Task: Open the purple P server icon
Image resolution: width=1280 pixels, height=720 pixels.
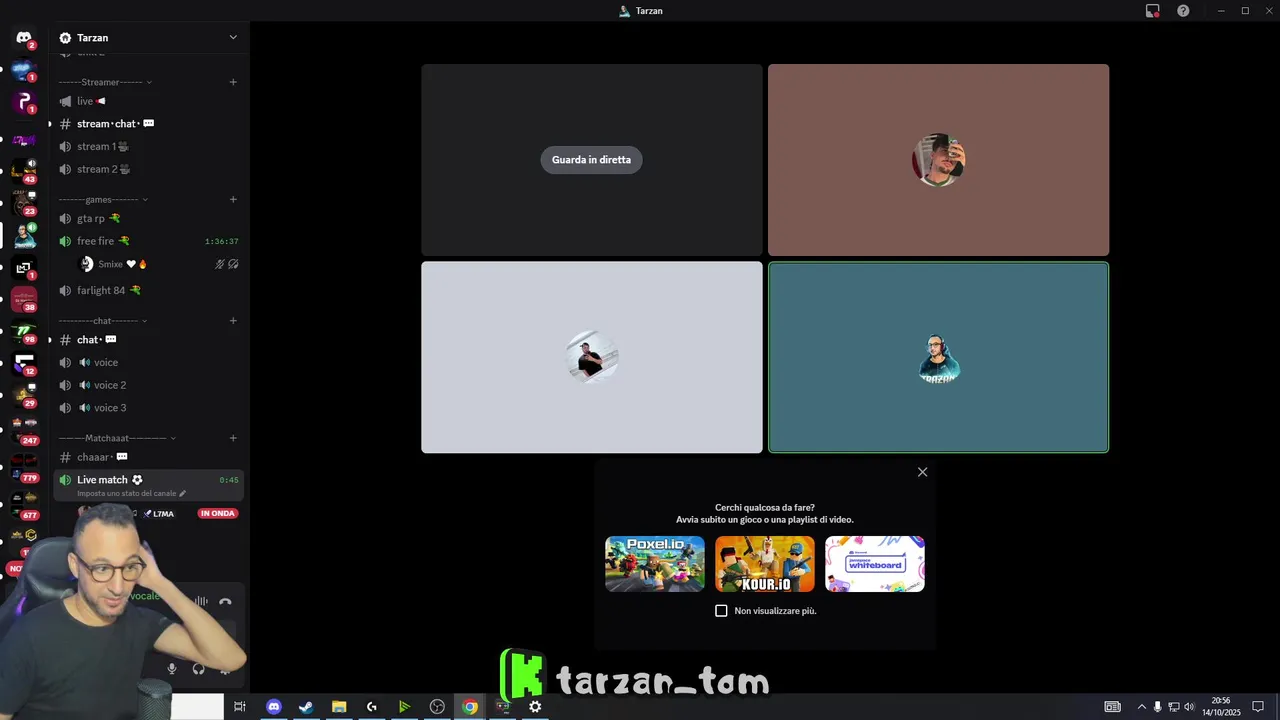Action: click(24, 102)
